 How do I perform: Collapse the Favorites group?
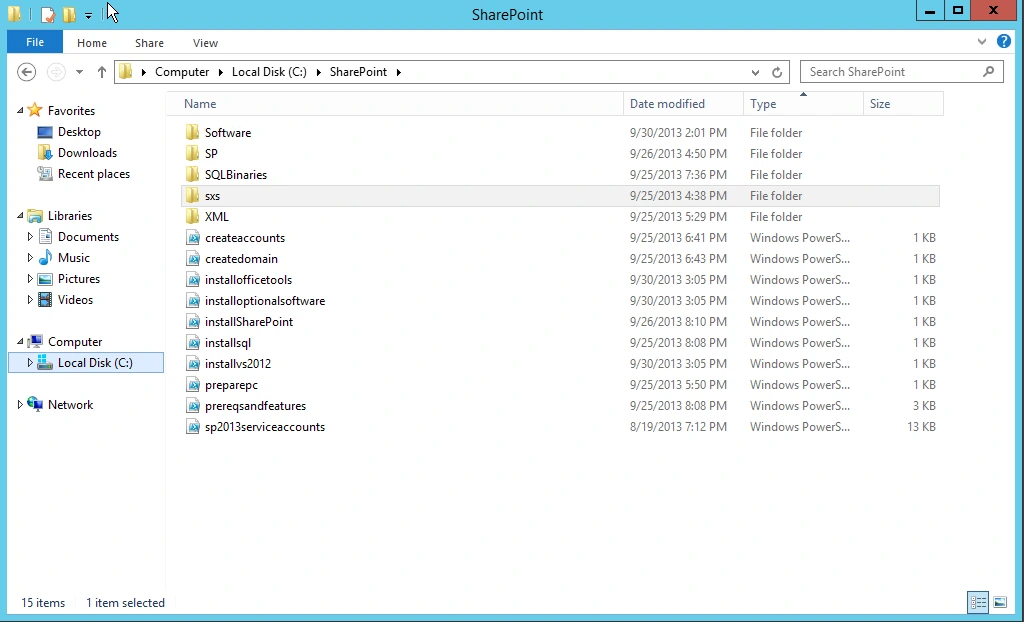pos(20,110)
